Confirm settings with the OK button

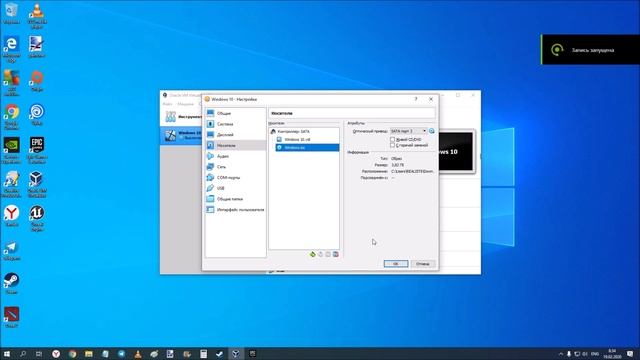[x=396, y=264]
